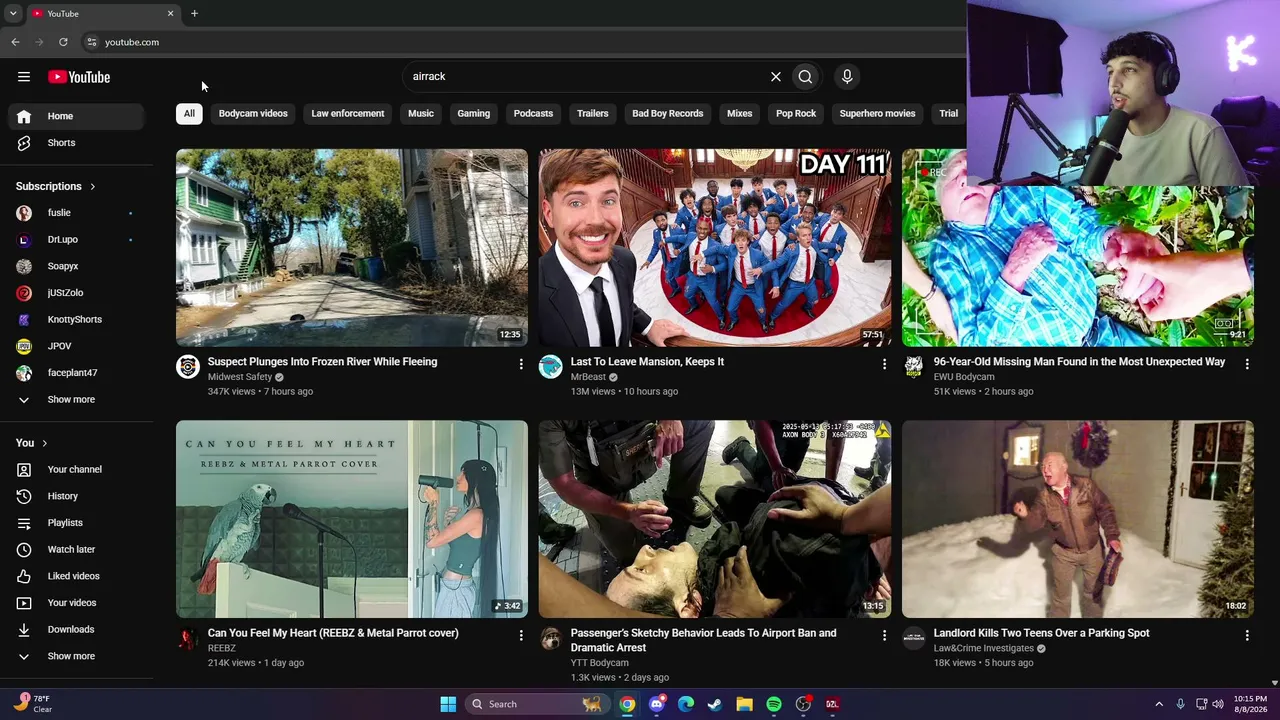Open Liked videos in the sidebar

pyautogui.click(x=77, y=576)
